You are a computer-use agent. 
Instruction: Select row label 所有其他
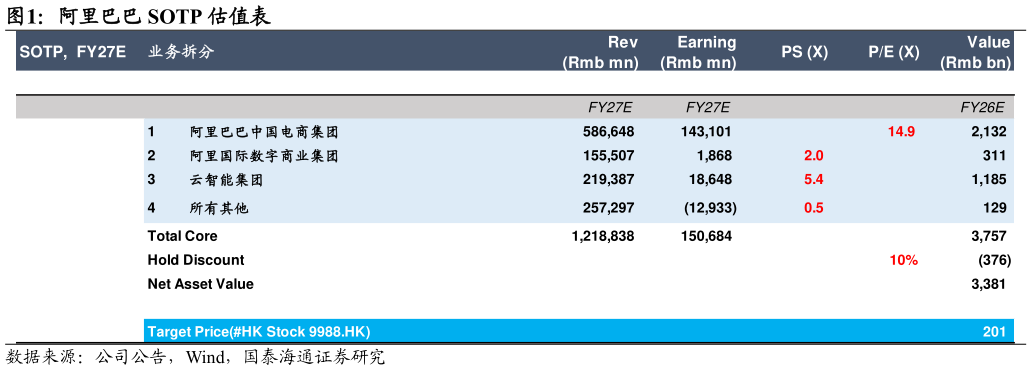tap(219, 208)
